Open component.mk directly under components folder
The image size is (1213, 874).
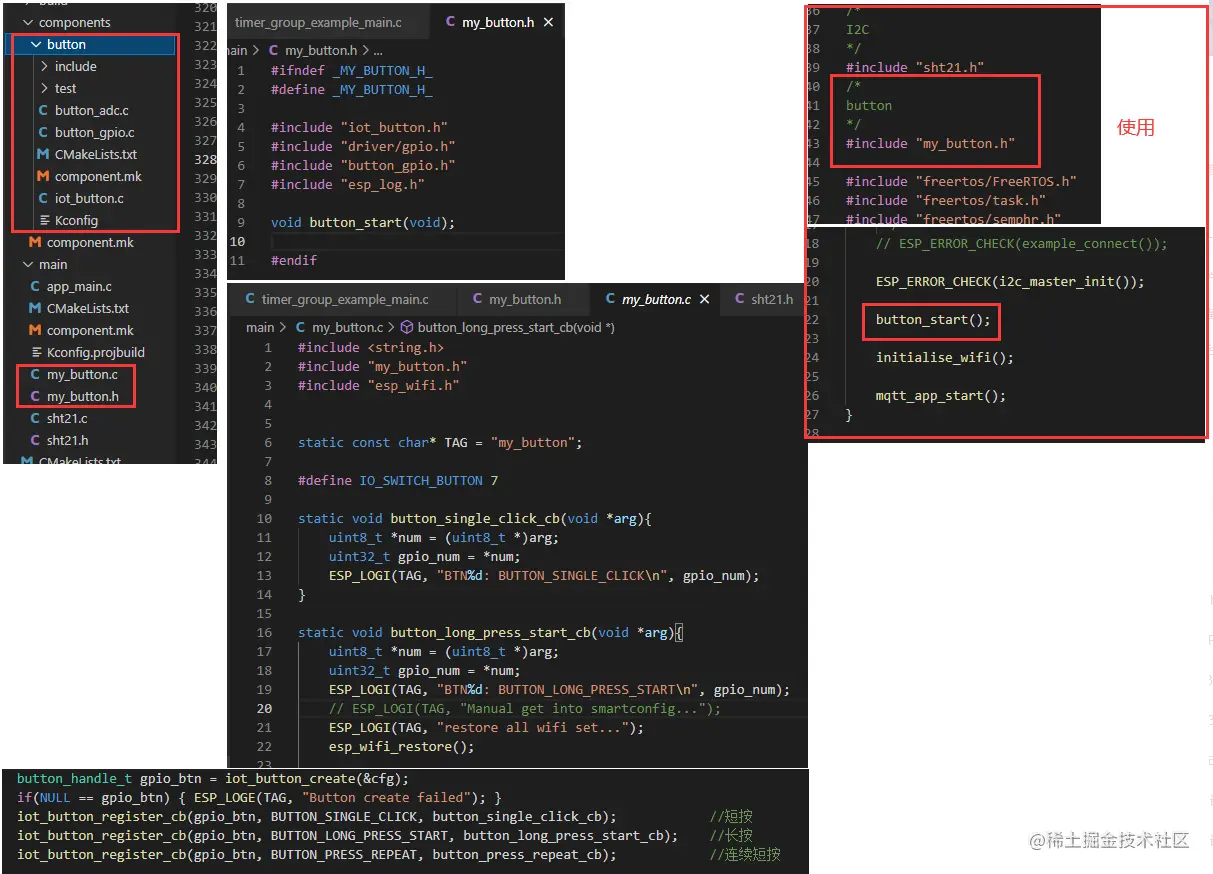point(90,242)
